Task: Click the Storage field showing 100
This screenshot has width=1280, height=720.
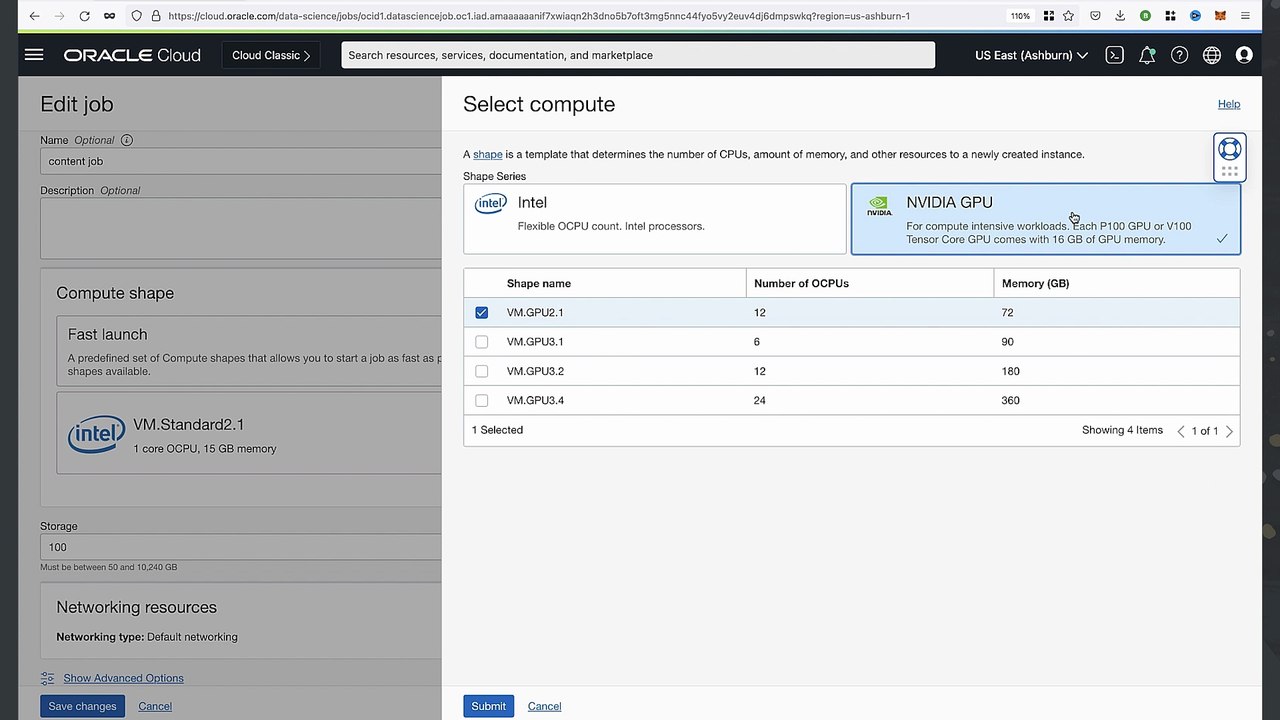Action: (x=241, y=547)
